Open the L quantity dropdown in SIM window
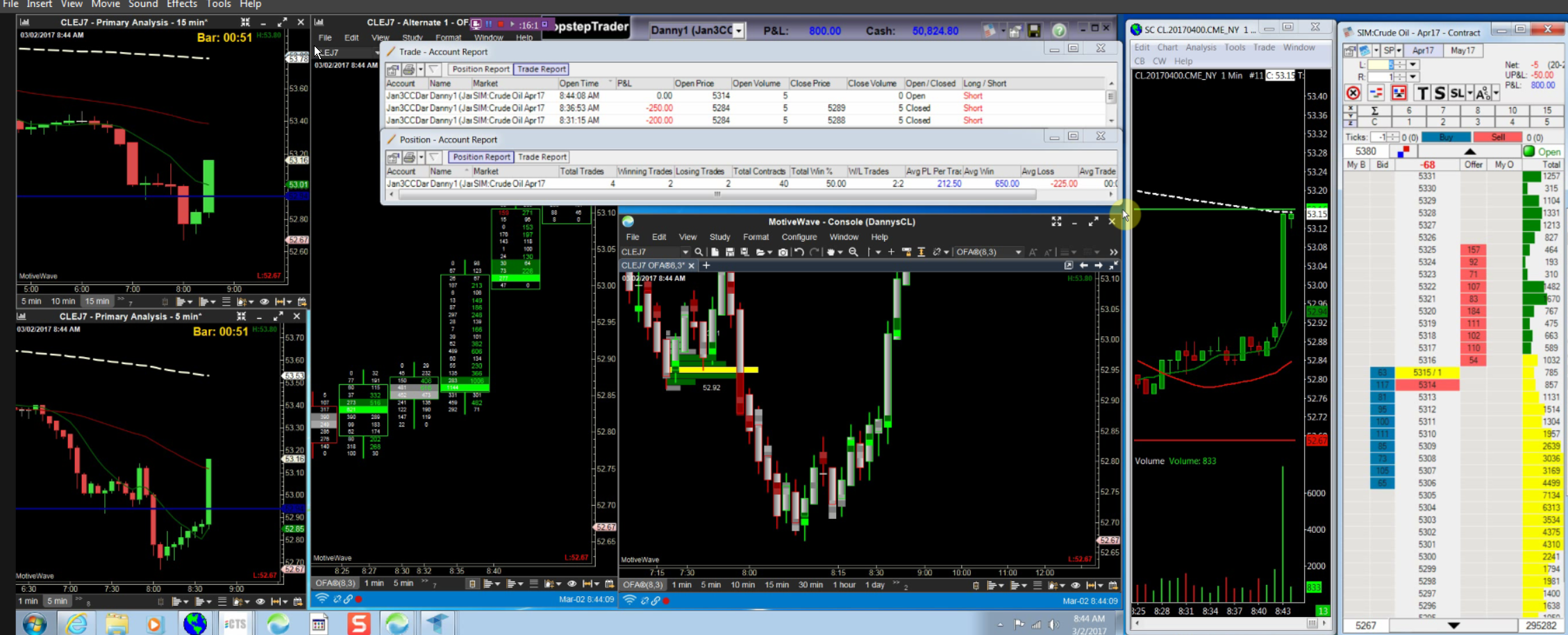Screen dimensions: 1568x635 (1412, 65)
